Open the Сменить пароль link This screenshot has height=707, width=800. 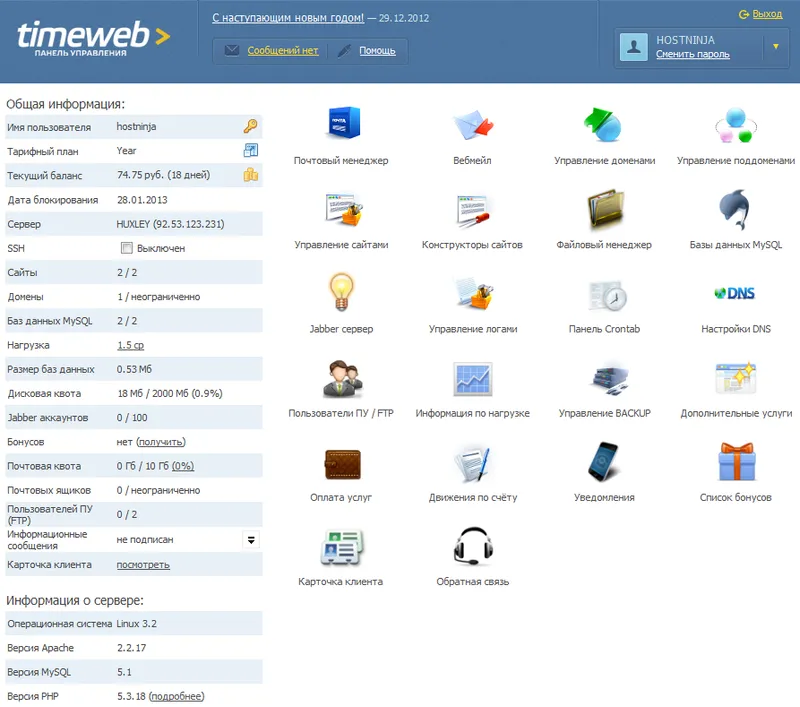coord(692,54)
